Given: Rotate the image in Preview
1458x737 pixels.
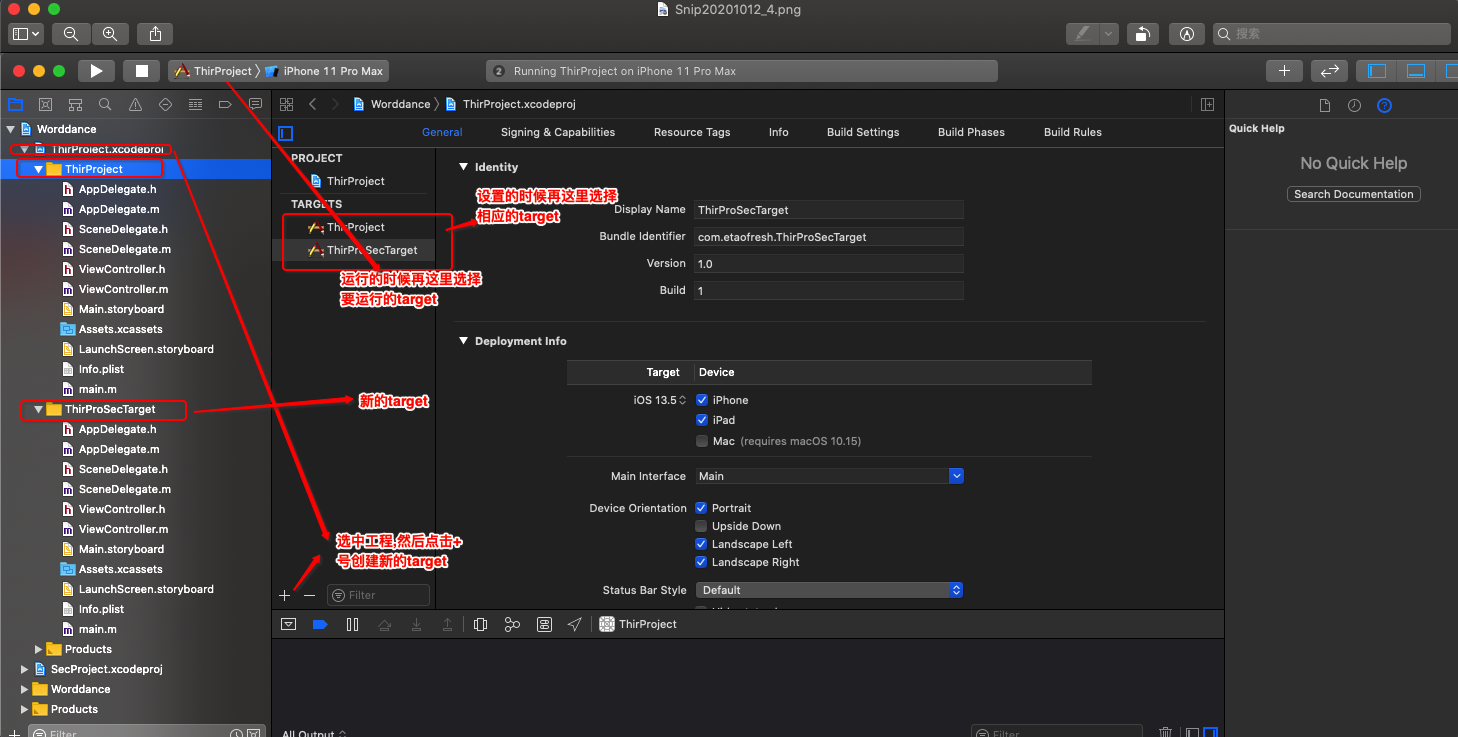Looking at the screenshot, I should tap(1142, 33).
